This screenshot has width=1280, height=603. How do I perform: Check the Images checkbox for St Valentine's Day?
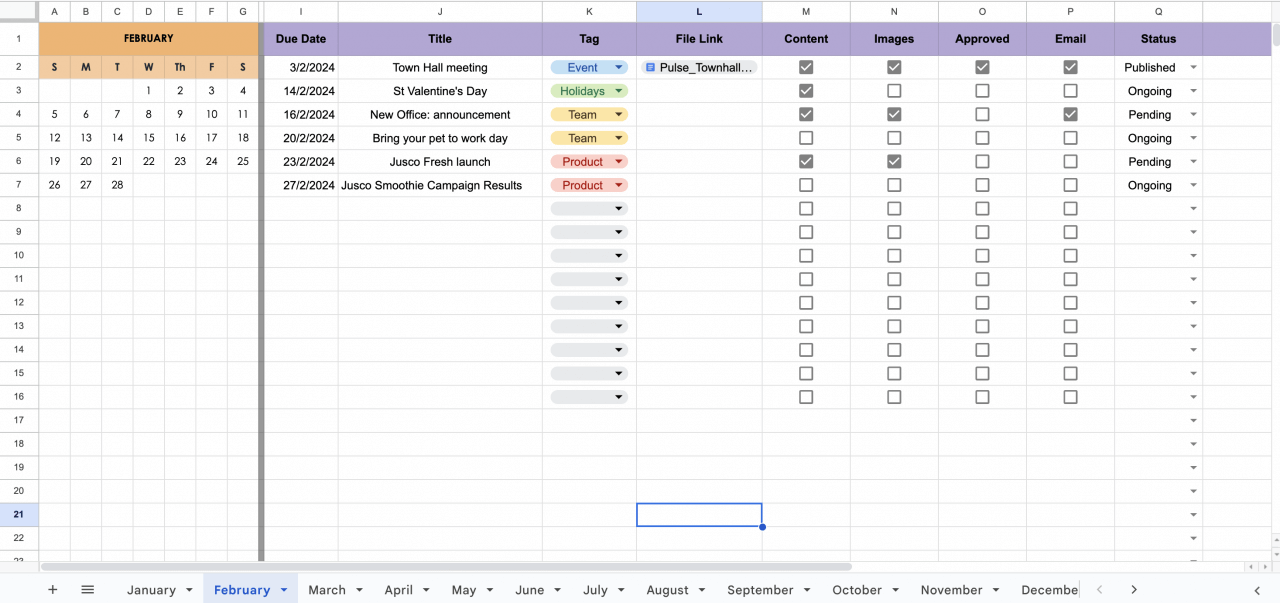point(894,91)
